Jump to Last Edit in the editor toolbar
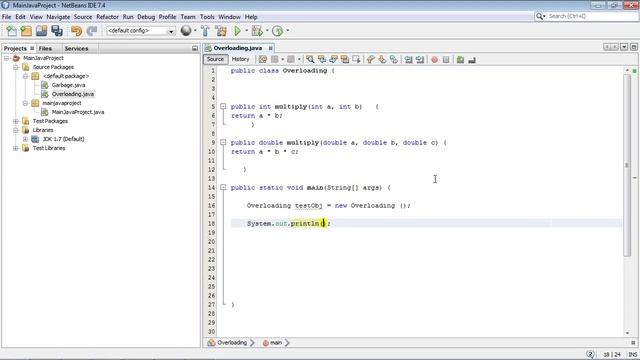This screenshot has height=360, width=640. [263, 60]
